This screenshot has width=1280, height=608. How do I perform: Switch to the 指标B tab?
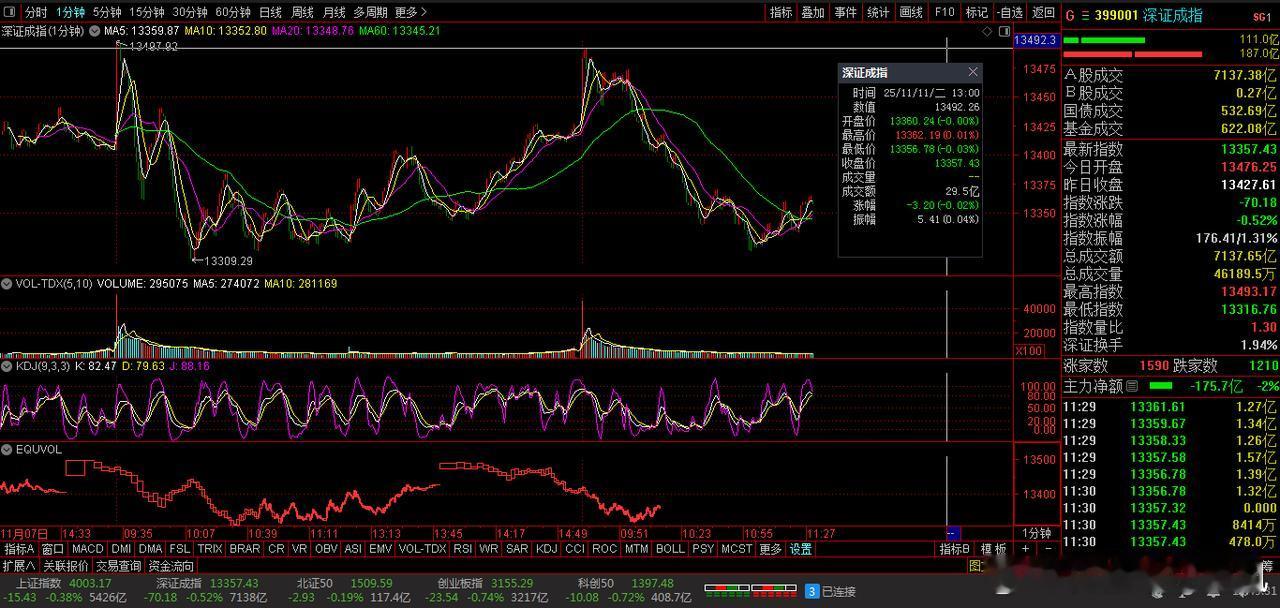[955, 549]
